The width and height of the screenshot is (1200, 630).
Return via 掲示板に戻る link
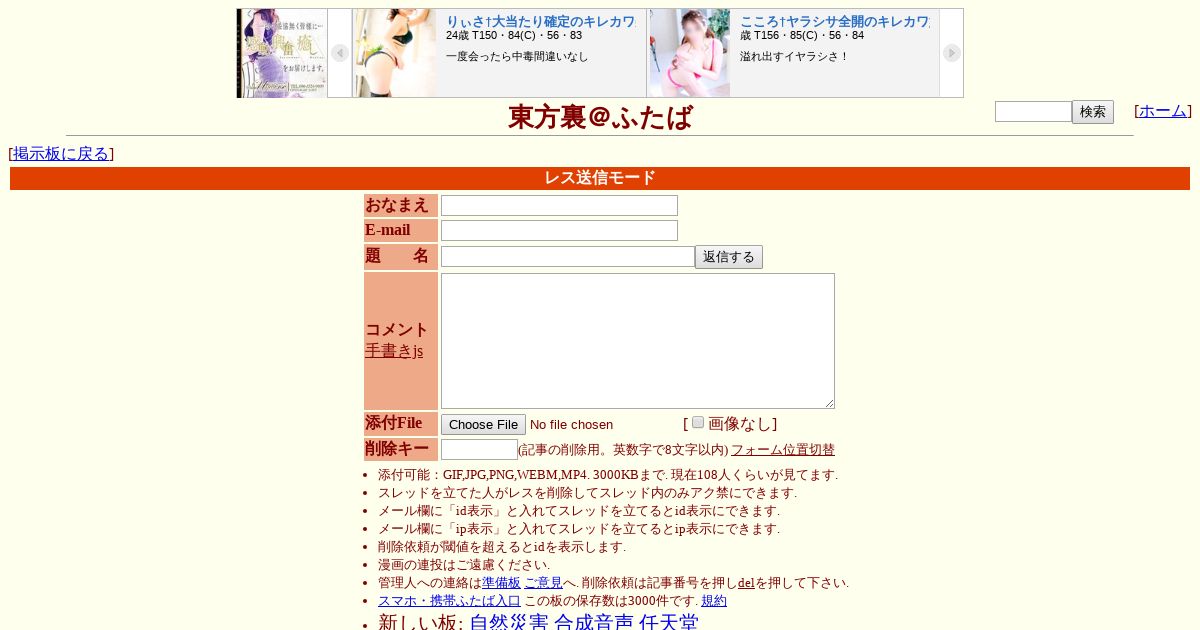(61, 153)
